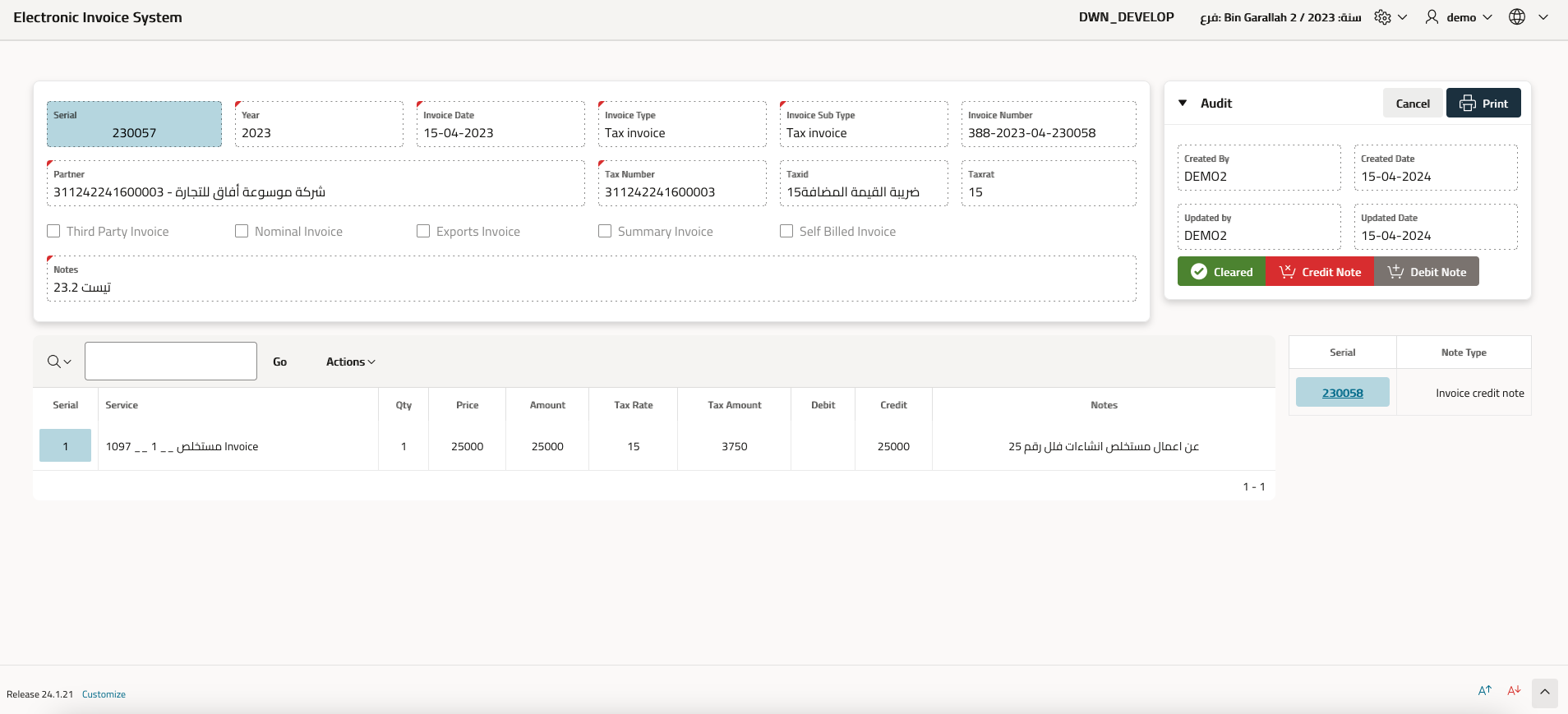Click the Go search button
The height and width of the screenshot is (714, 1568).
click(x=280, y=362)
